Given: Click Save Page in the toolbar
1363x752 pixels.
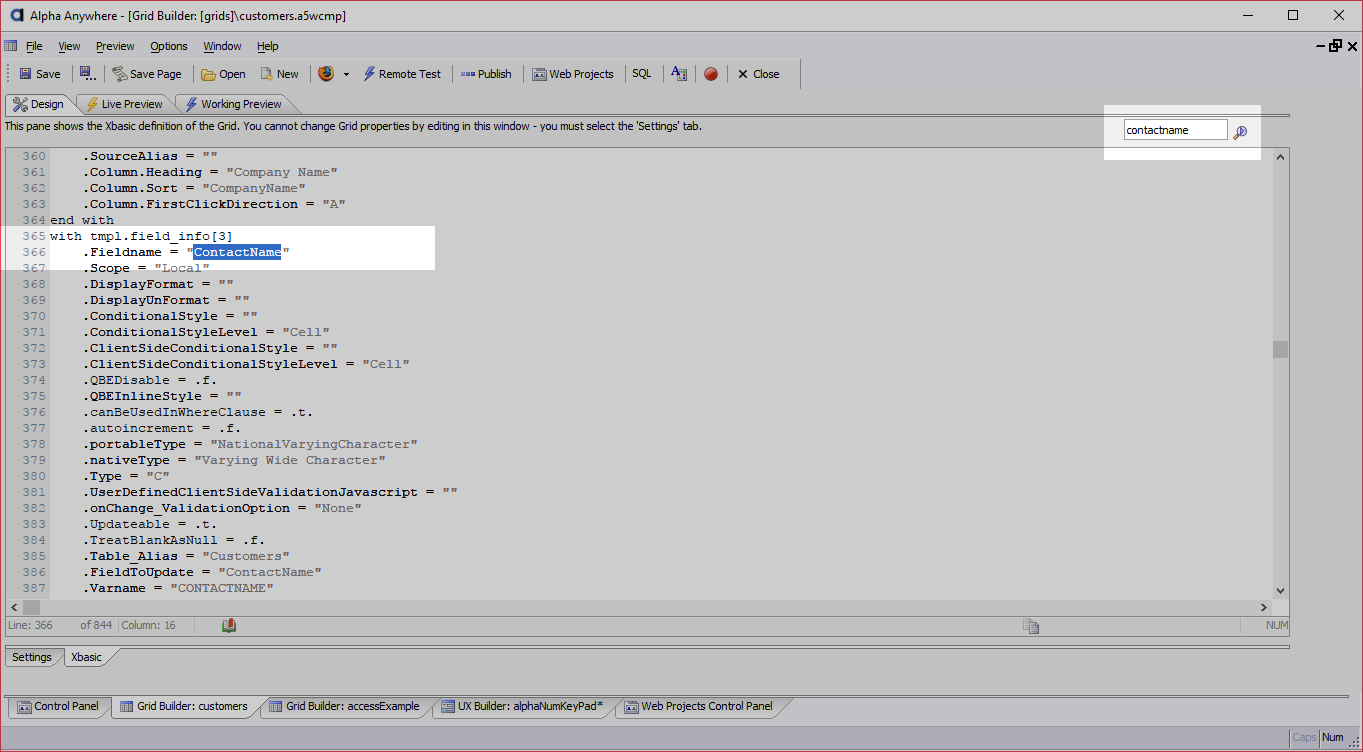Looking at the screenshot, I should pyautogui.click(x=147, y=74).
